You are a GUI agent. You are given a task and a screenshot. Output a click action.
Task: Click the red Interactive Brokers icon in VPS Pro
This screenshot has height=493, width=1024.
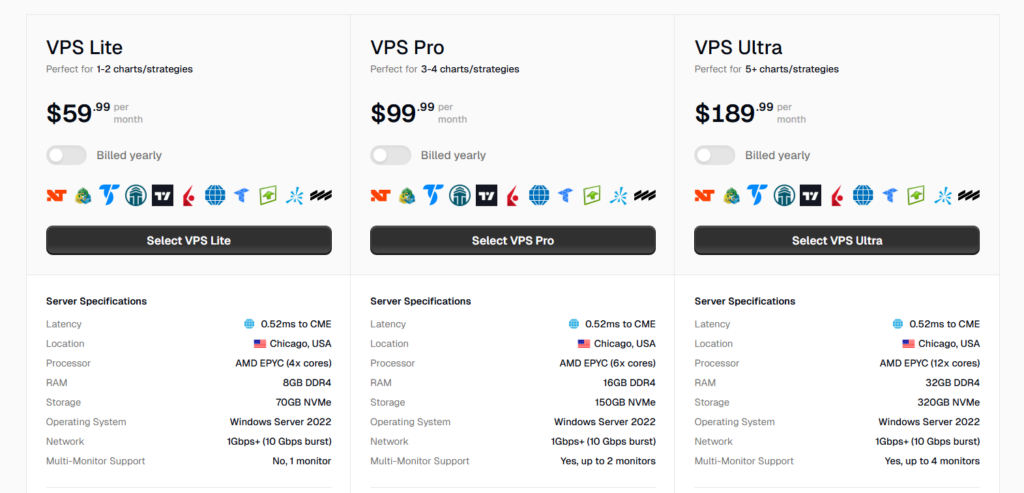[x=513, y=195]
